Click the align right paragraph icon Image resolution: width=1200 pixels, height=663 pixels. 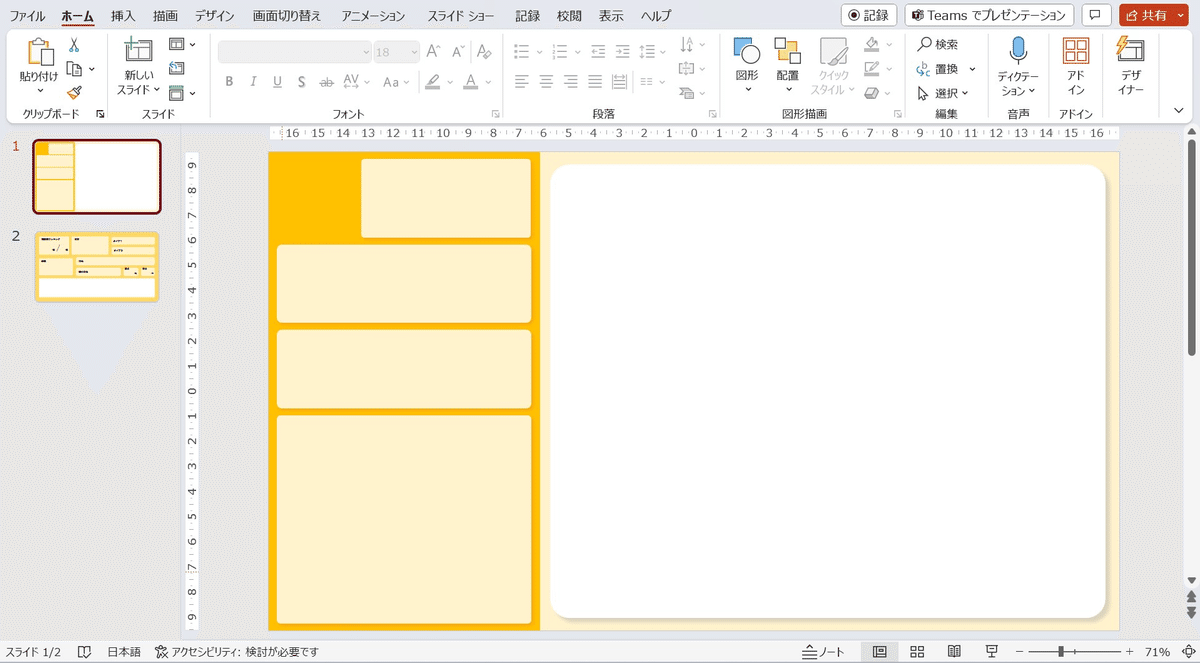(x=571, y=82)
